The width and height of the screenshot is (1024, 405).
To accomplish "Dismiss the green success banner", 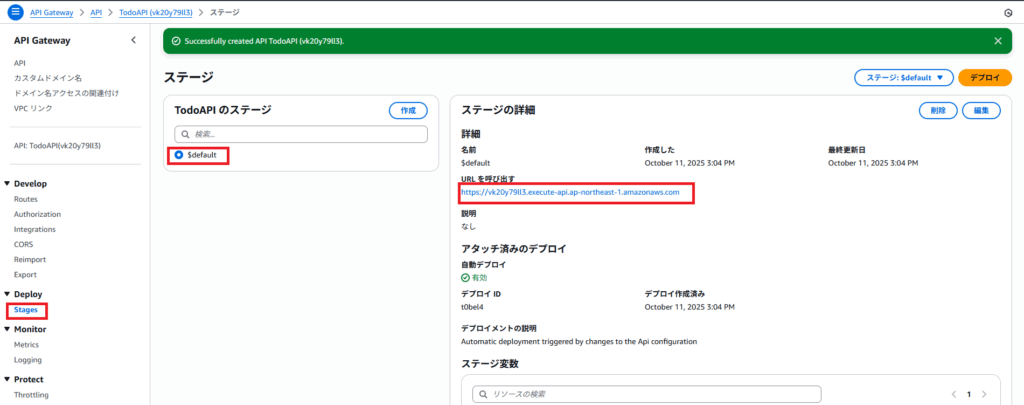I will pyautogui.click(x=997, y=41).
